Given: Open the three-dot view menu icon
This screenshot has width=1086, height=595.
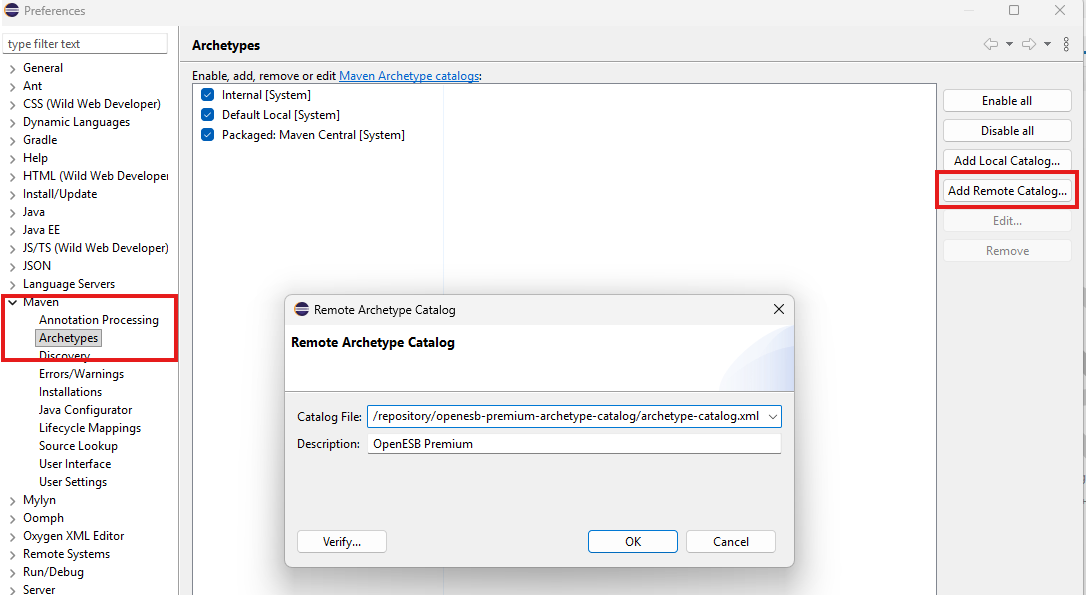Looking at the screenshot, I should 1066,44.
